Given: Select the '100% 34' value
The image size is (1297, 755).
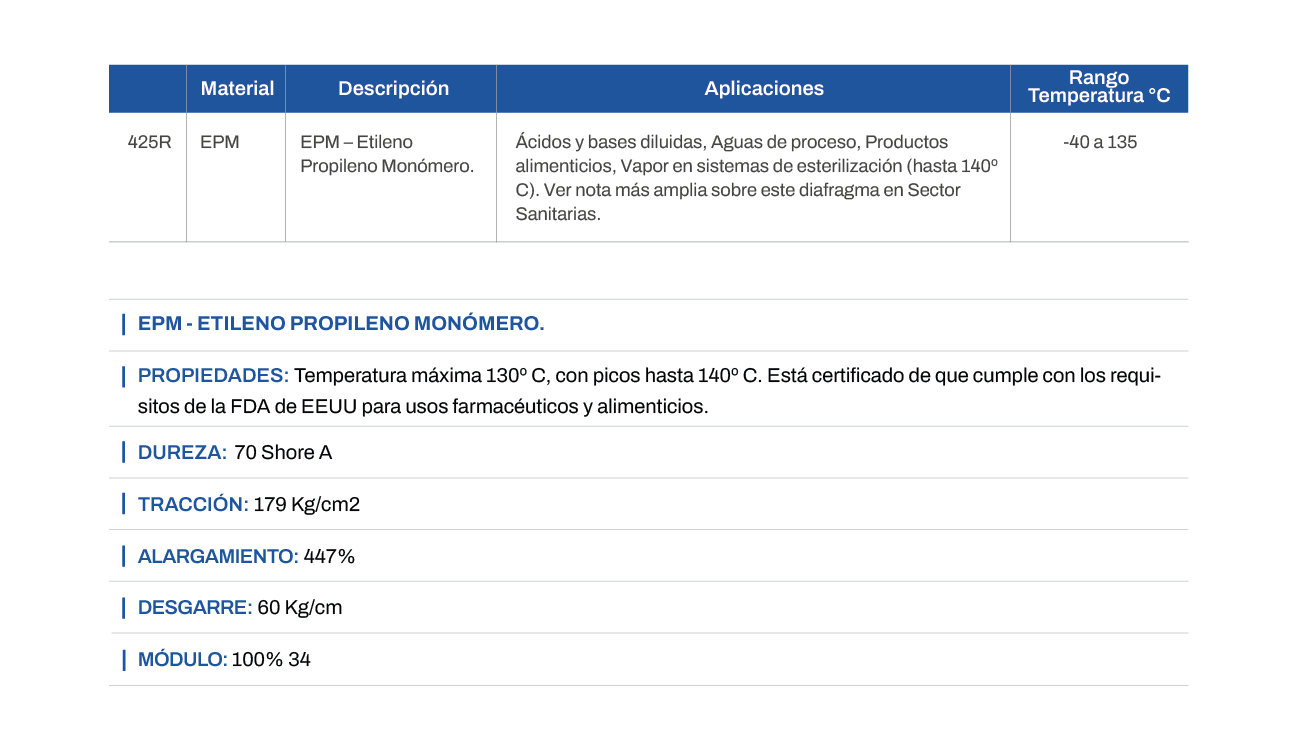Looking at the screenshot, I should tap(271, 660).
